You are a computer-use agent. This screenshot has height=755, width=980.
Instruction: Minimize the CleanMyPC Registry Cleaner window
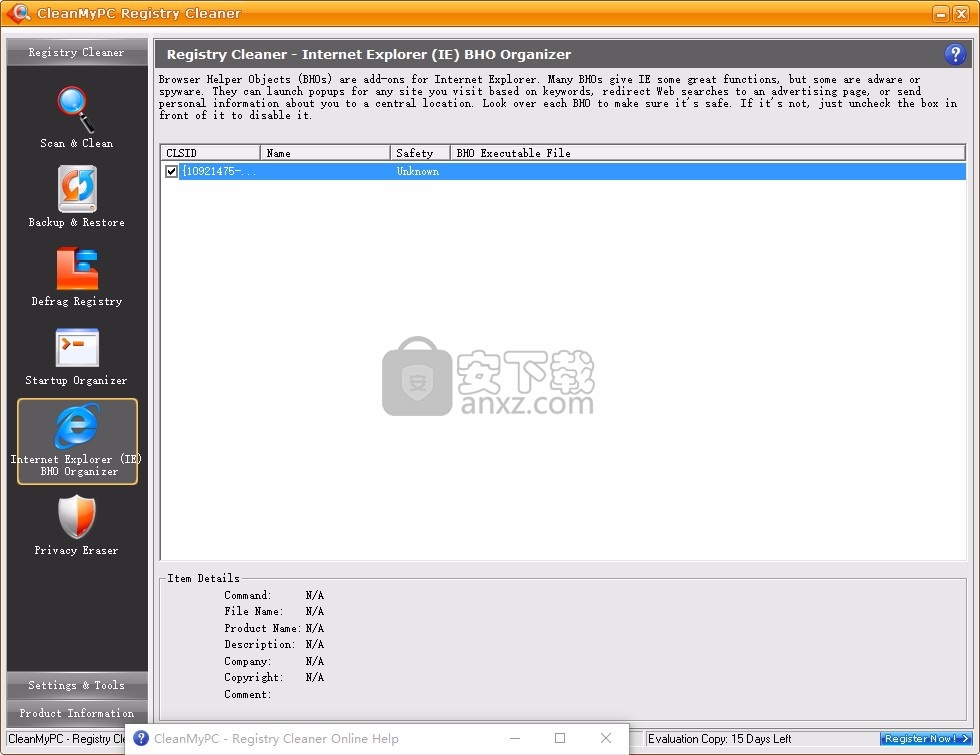click(x=941, y=13)
